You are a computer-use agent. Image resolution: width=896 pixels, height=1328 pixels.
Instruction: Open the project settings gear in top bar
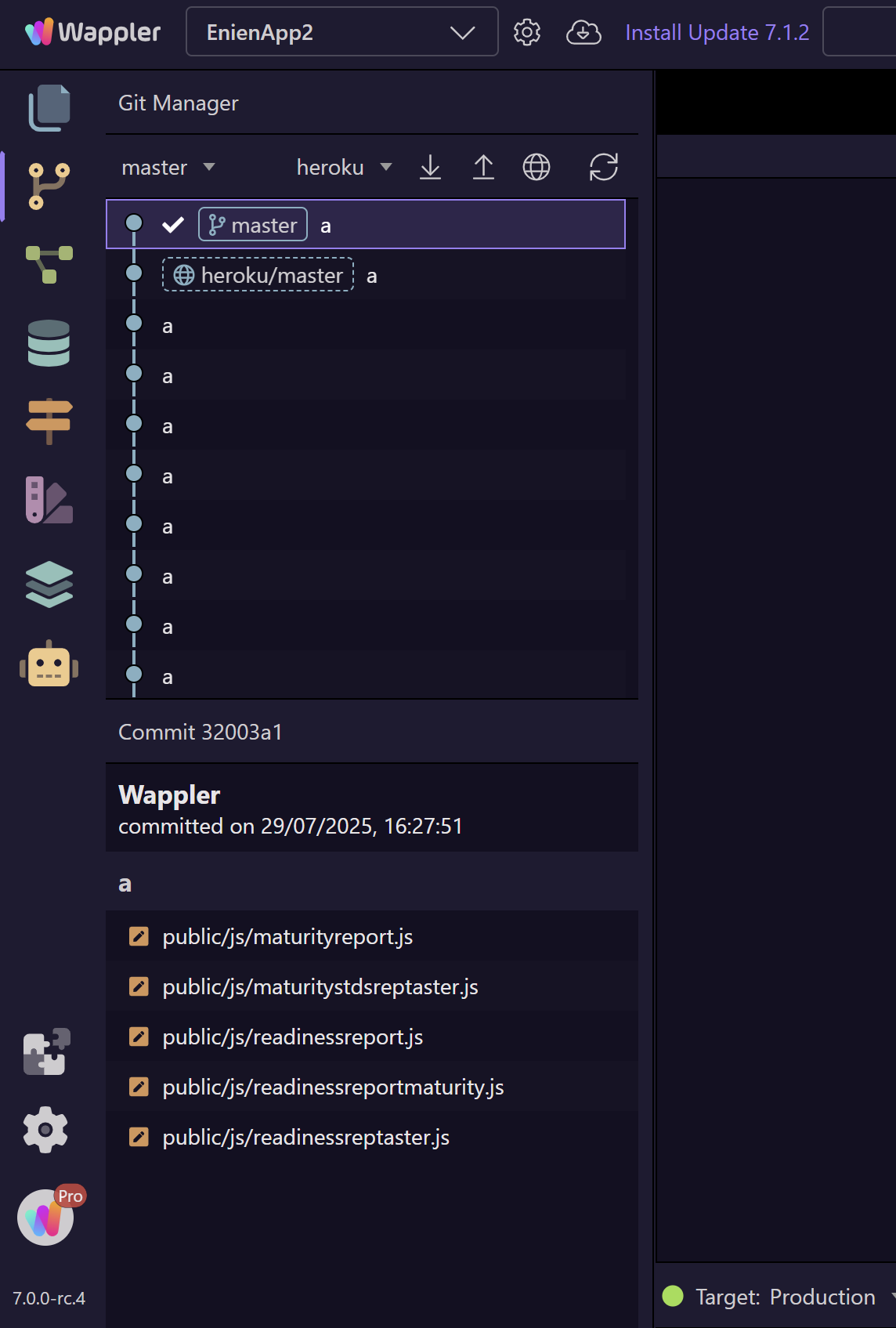527,32
